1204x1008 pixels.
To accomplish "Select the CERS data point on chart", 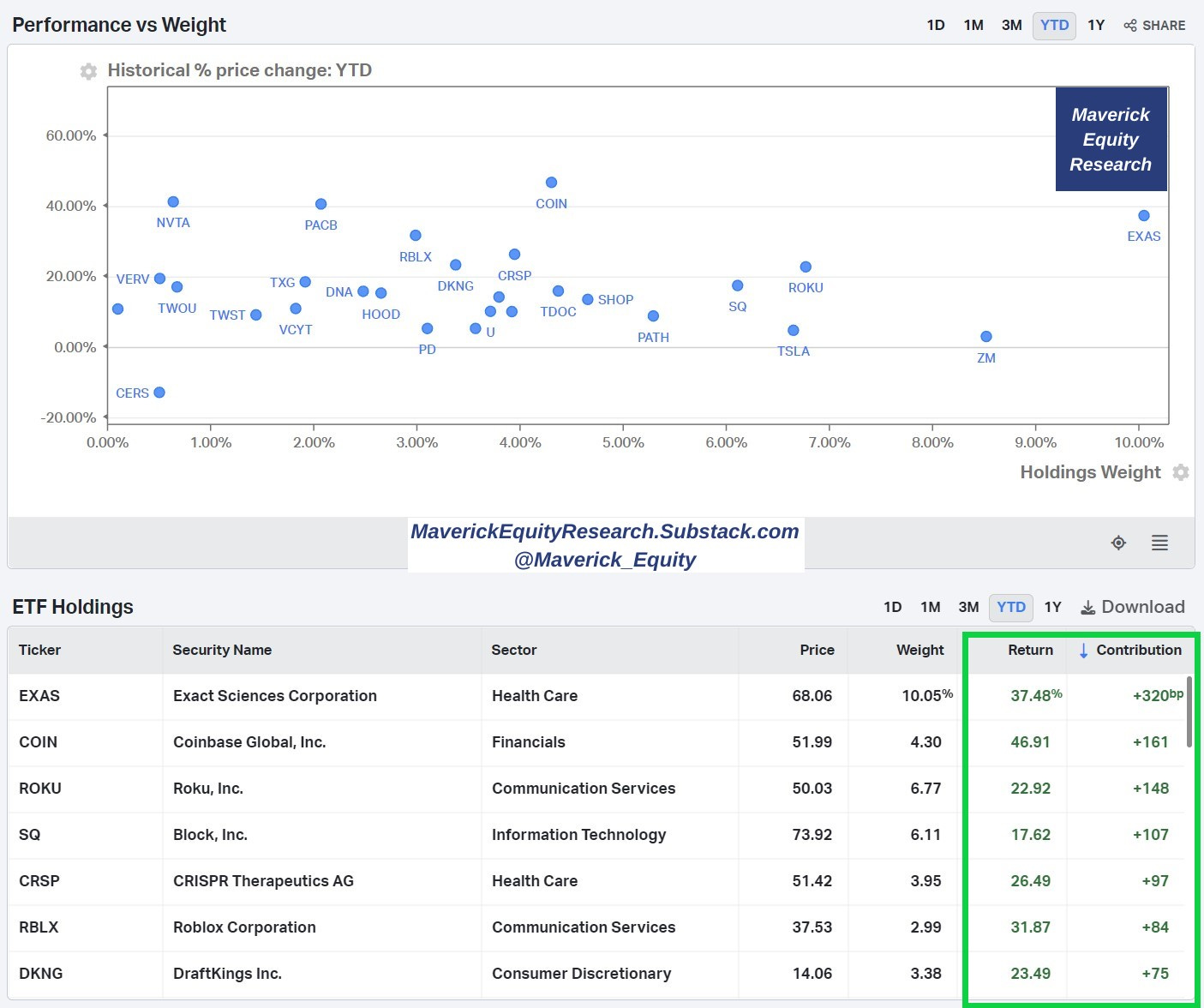I will [x=159, y=393].
